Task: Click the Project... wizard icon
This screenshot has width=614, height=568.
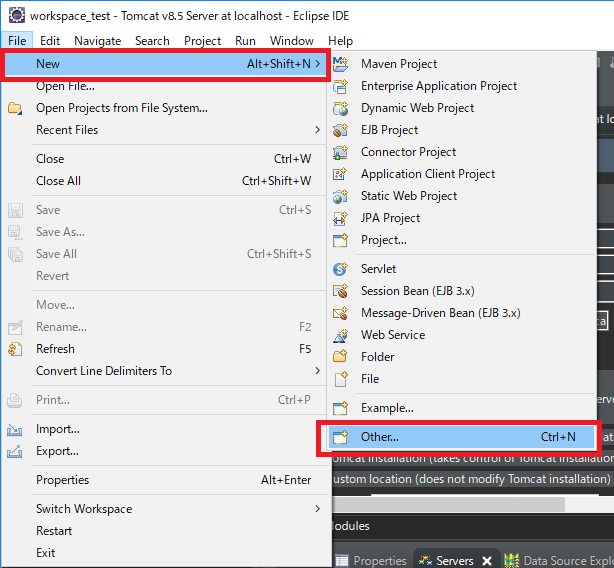Action: [340, 240]
